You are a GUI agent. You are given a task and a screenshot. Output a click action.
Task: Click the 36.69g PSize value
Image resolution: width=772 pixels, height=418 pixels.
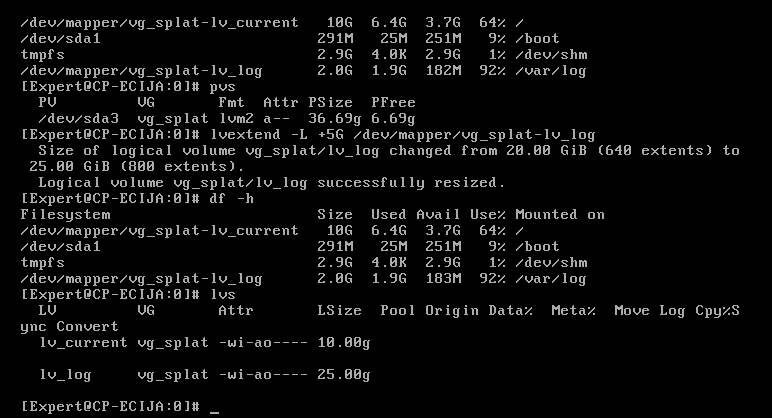(x=334, y=119)
